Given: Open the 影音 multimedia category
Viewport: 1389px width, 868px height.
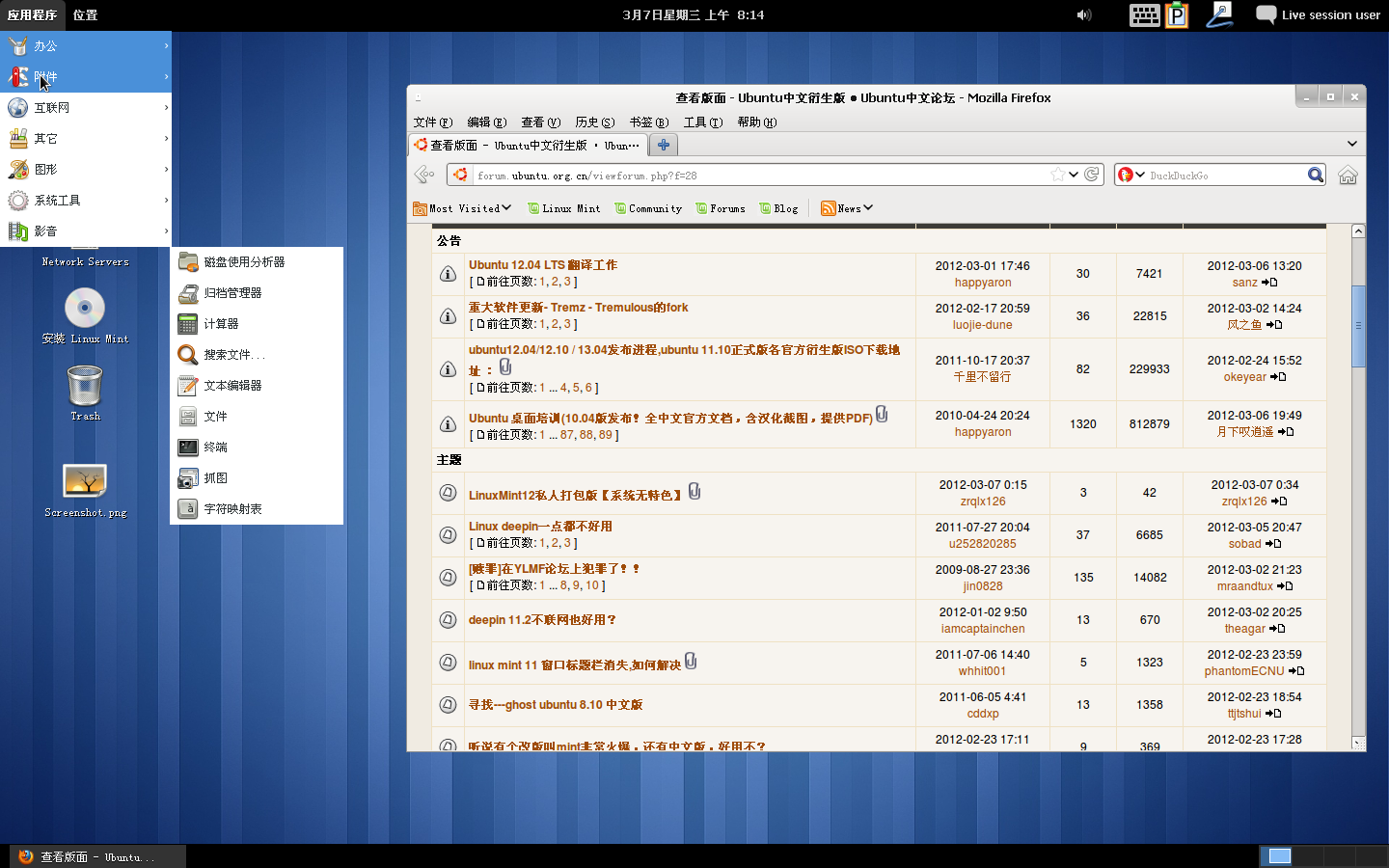Looking at the screenshot, I should tap(86, 231).
